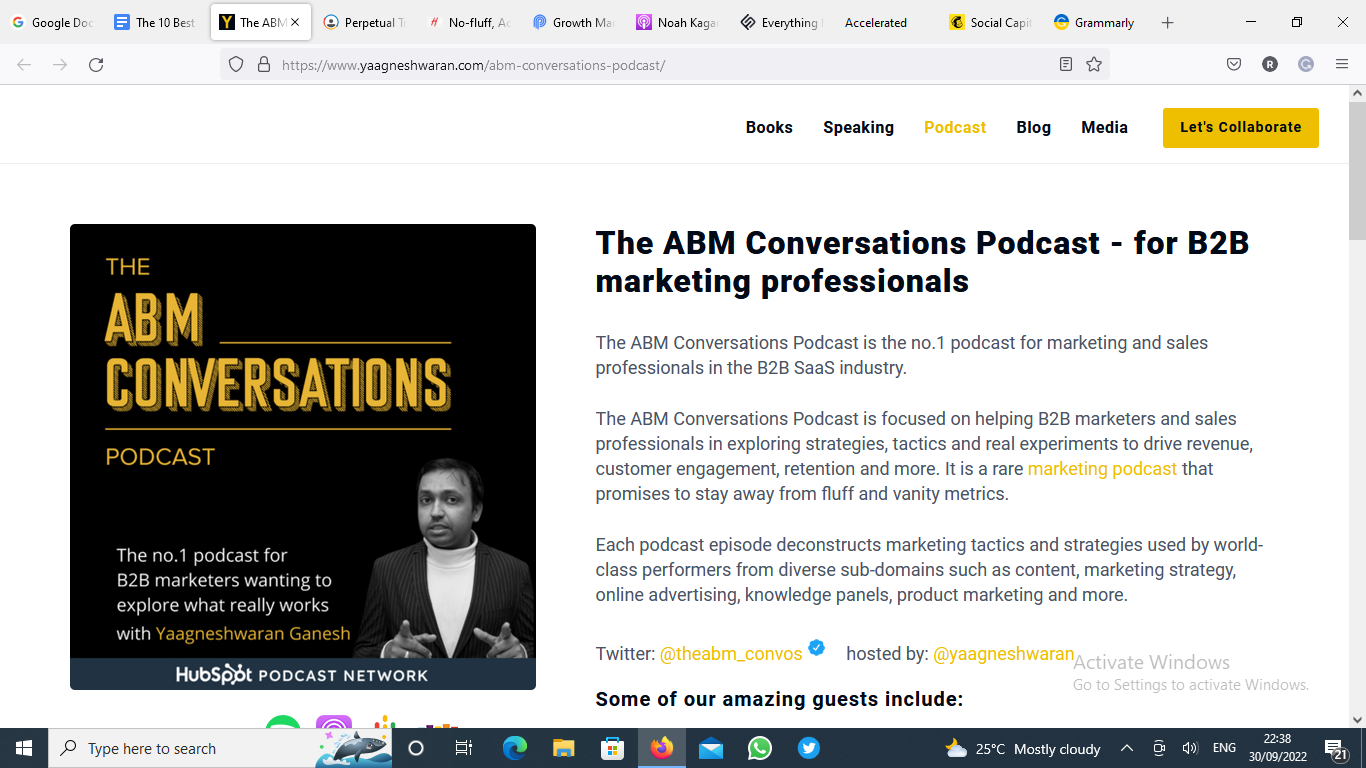The width and height of the screenshot is (1366, 768).
Task: Open the Mail app on the taskbar
Action: point(711,748)
